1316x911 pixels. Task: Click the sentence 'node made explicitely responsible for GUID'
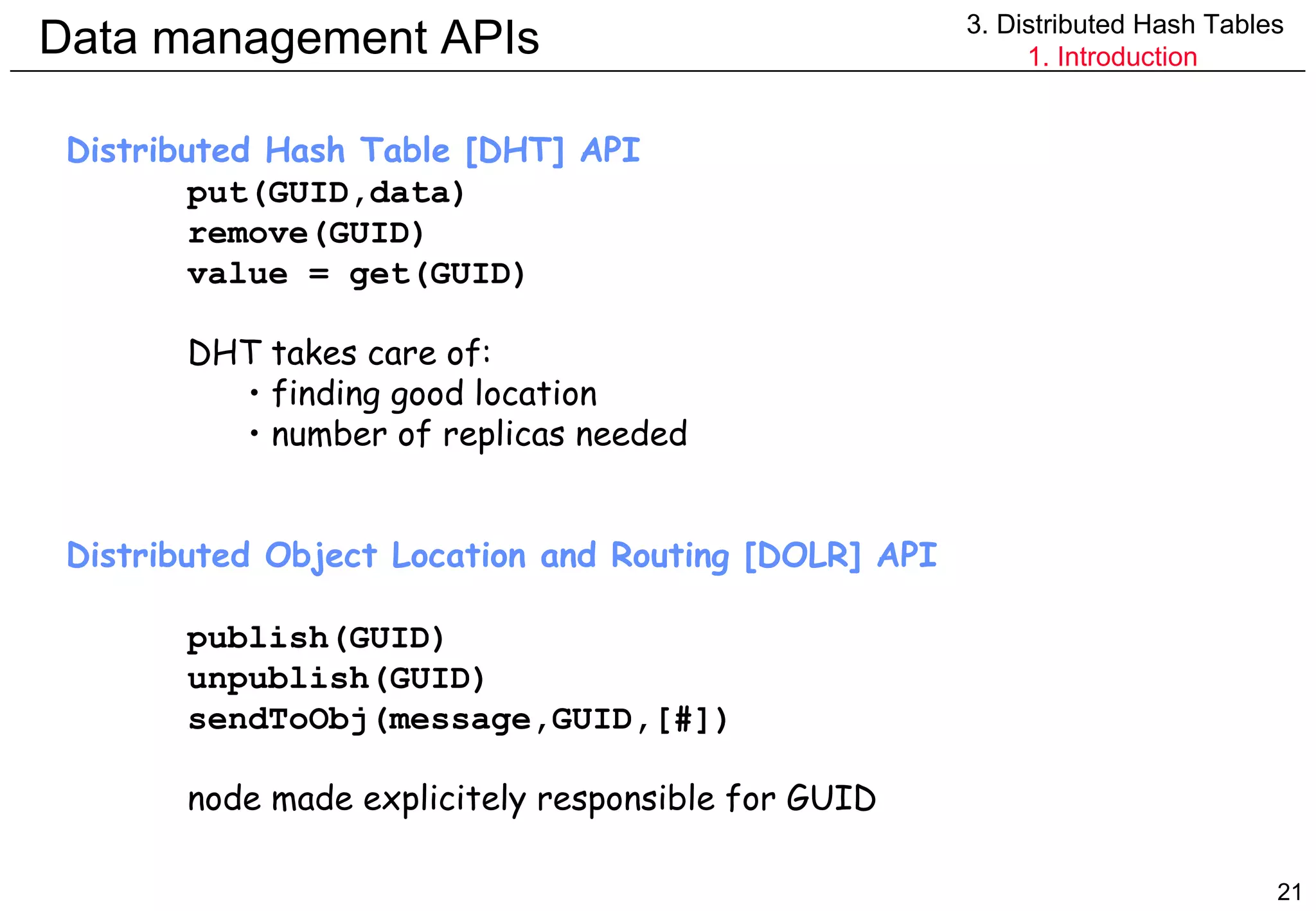(x=532, y=799)
